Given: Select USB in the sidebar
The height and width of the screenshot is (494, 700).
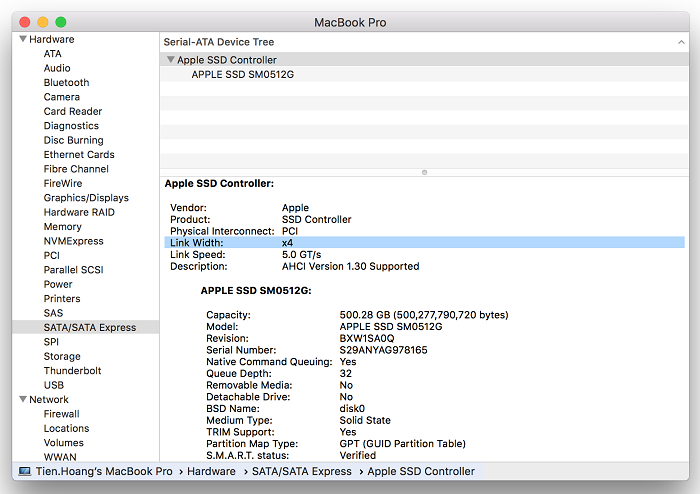Looking at the screenshot, I should pyautogui.click(x=54, y=385).
